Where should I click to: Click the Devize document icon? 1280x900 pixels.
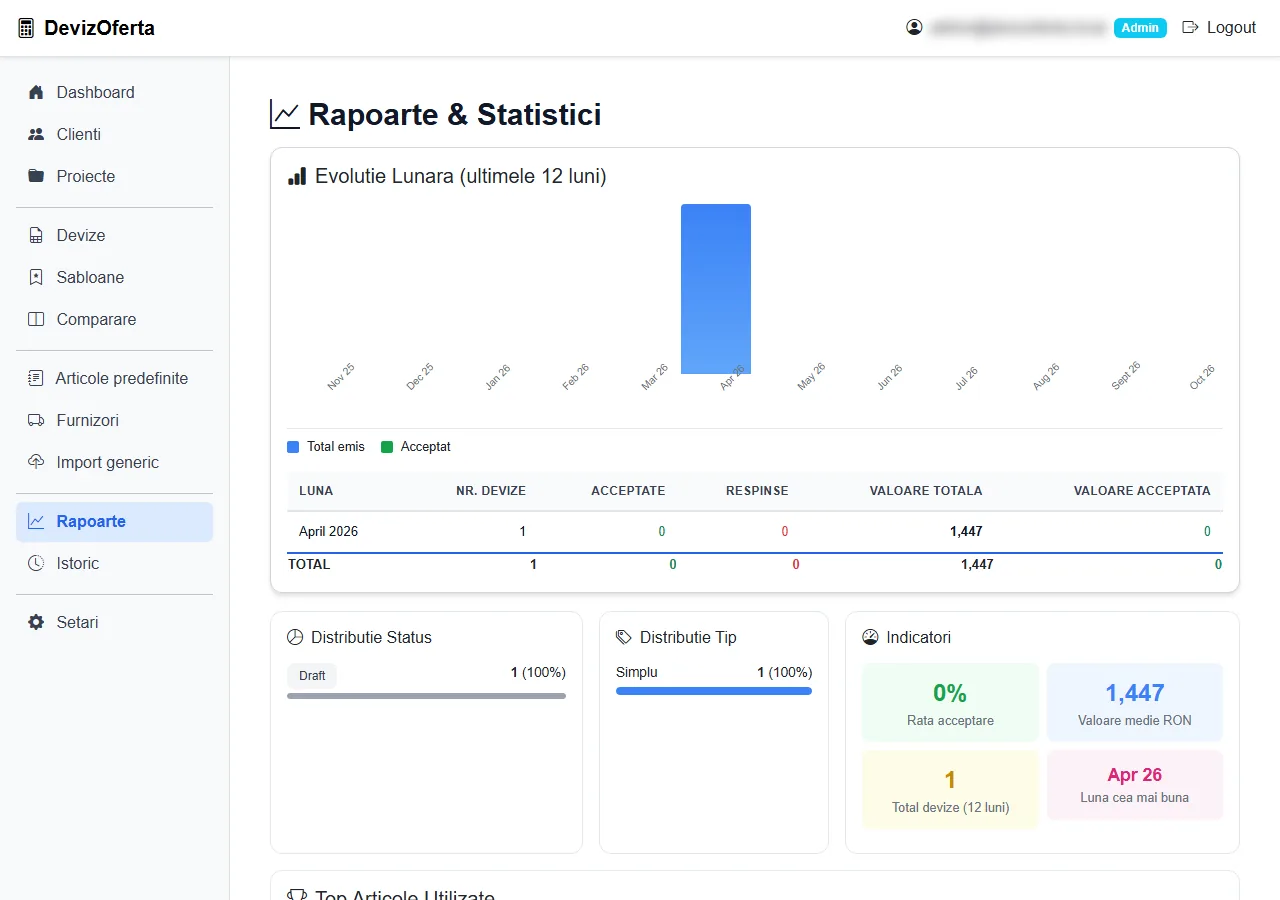[x=36, y=235]
